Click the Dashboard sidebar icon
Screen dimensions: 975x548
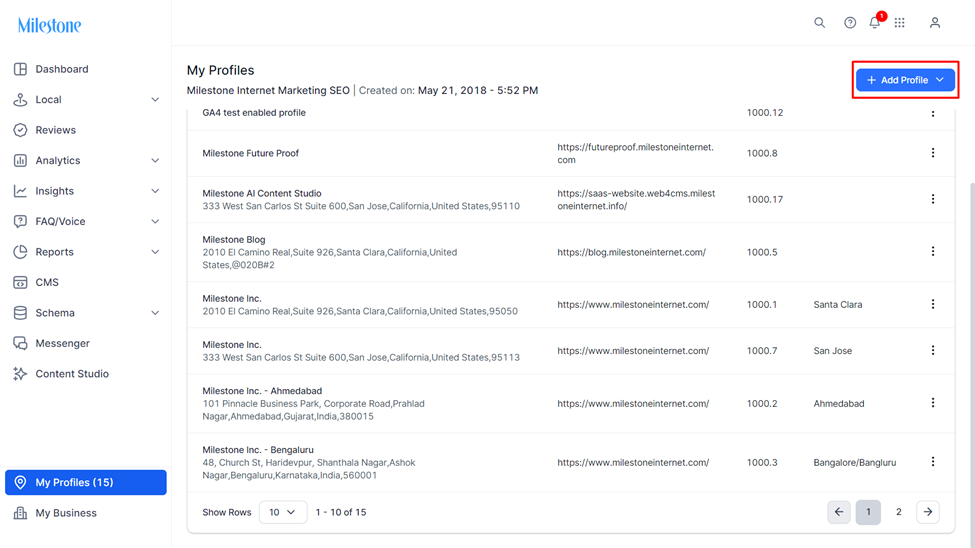21,69
